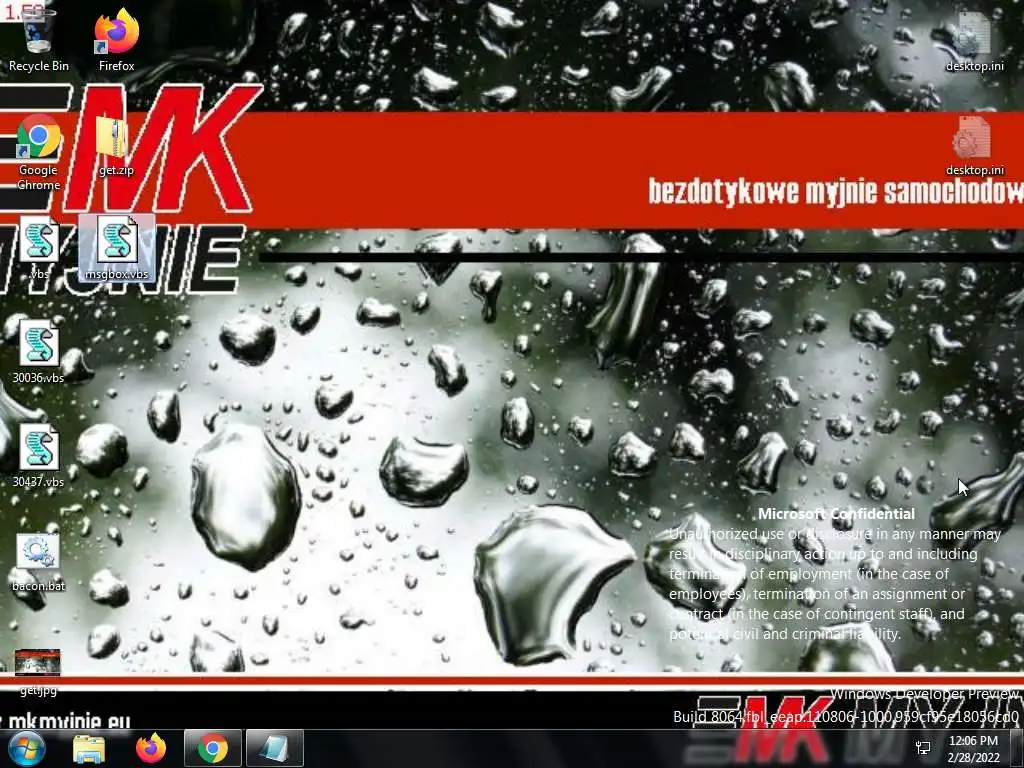
Task: Select the 30036.vbs script file
Action: (39, 351)
